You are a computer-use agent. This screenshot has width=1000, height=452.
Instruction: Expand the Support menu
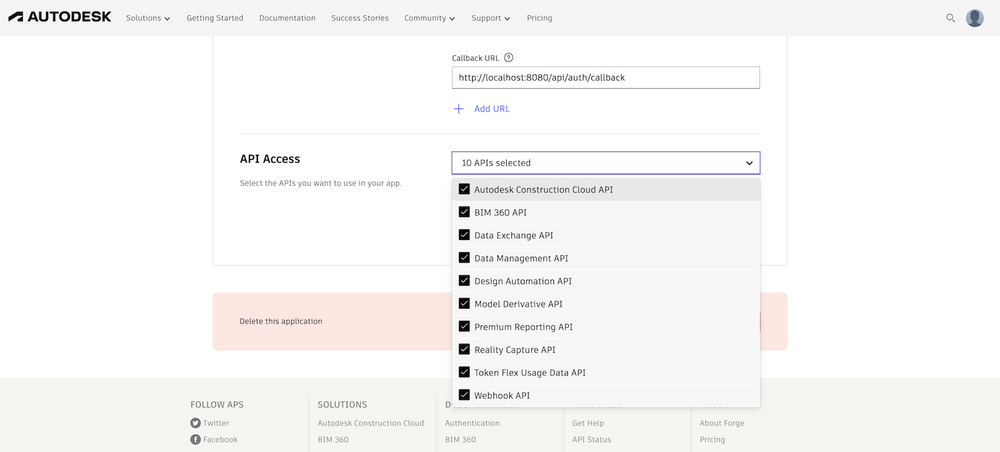[491, 18]
